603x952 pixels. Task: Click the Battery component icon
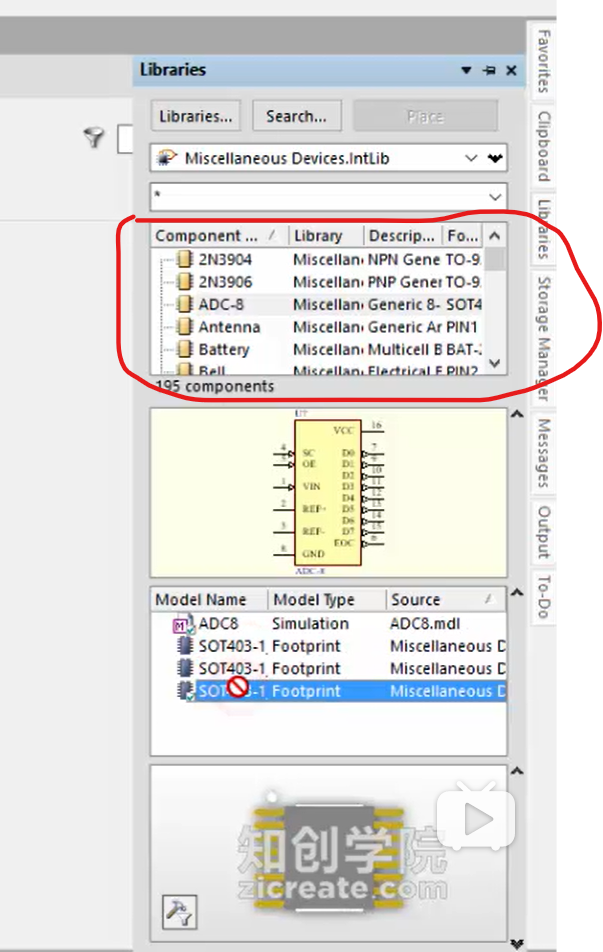point(185,349)
